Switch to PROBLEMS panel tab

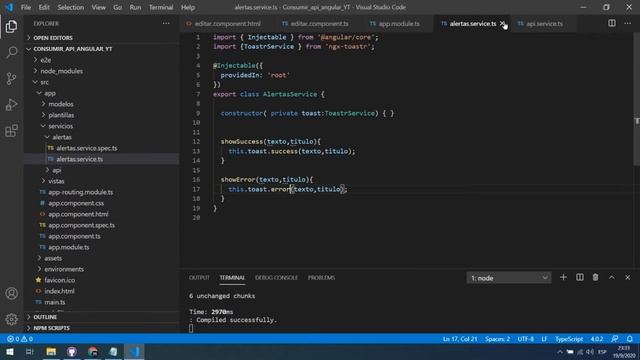point(321,278)
